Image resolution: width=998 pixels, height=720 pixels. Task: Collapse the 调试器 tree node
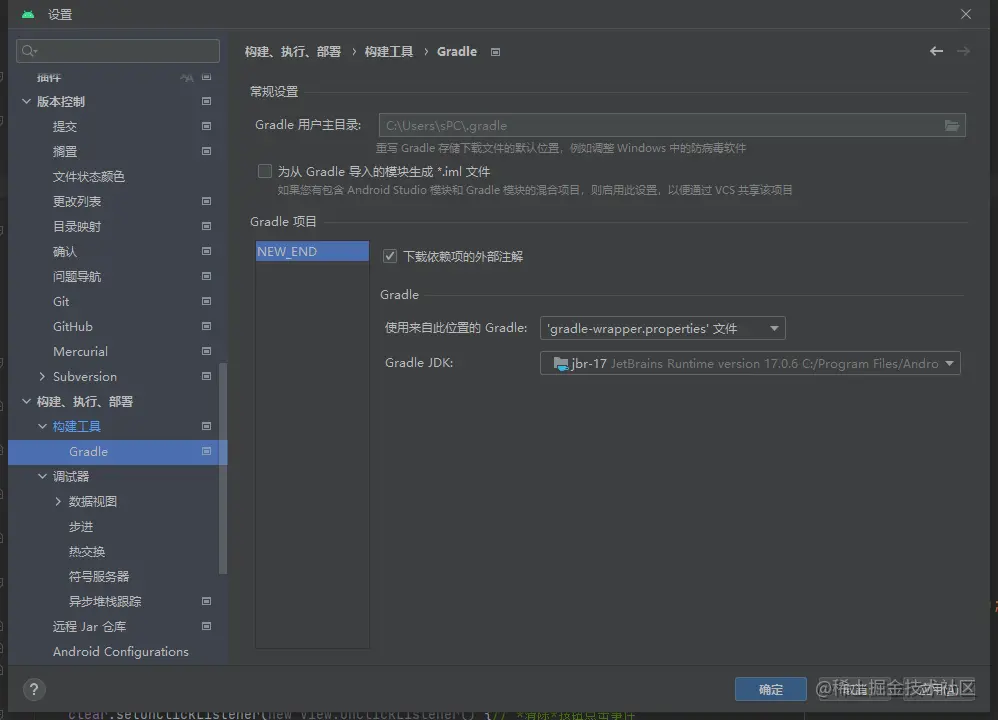coord(42,476)
